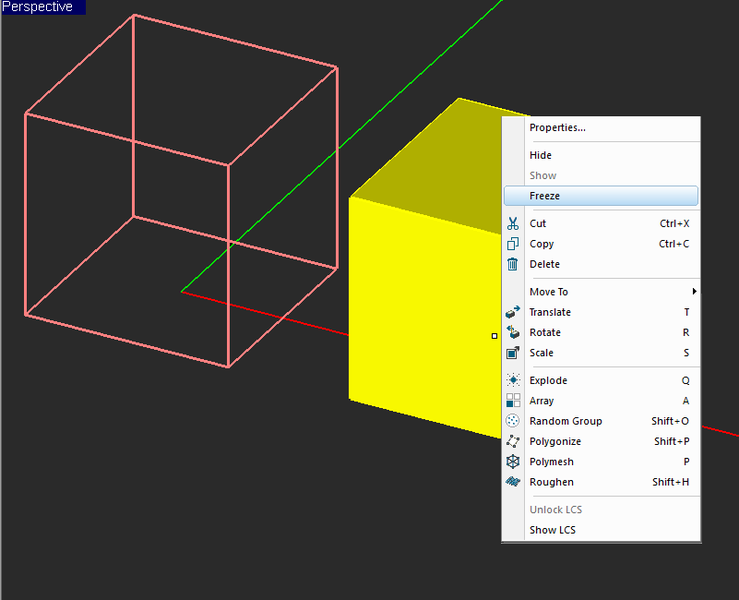Click the Roughen icon
This screenshot has width=739, height=600.
pyautogui.click(x=513, y=482)
